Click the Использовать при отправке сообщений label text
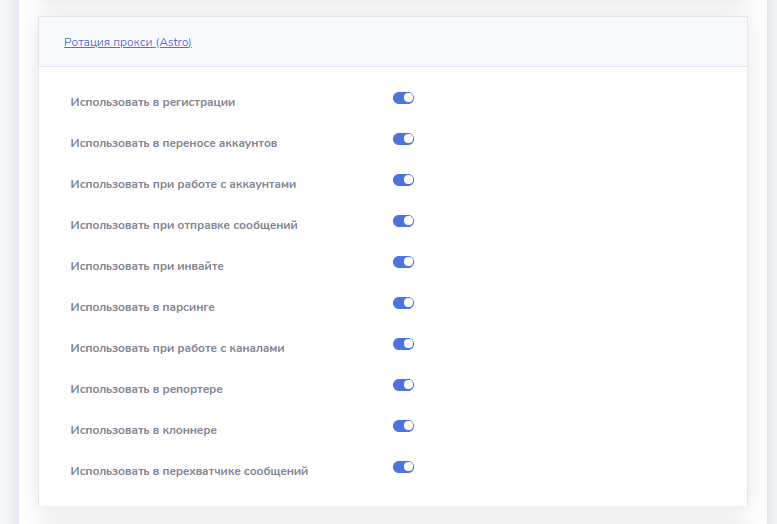The width and height of the screenshot is (777, 524). 184,225
